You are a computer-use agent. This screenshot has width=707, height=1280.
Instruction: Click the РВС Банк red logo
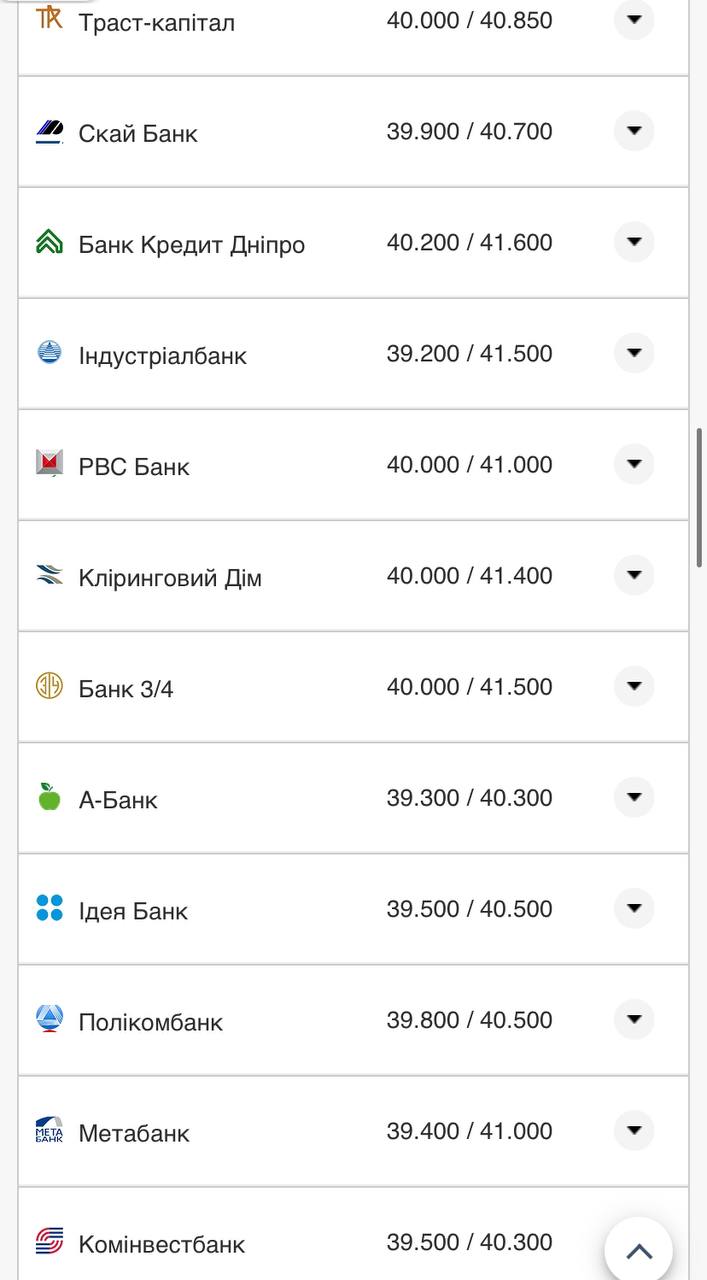(x=49, y=464)
